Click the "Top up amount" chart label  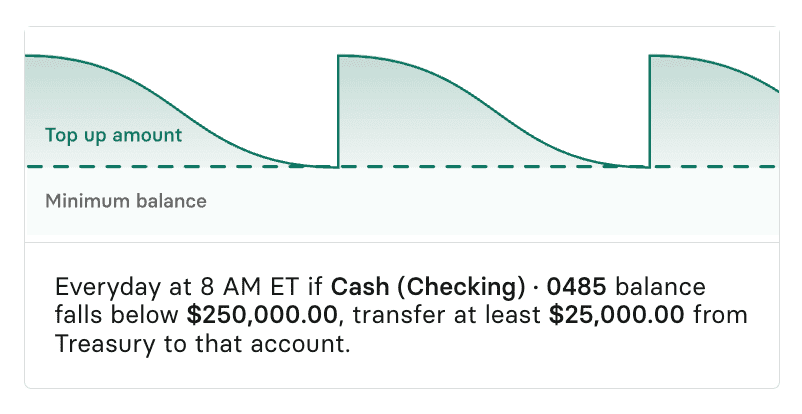tap(113, 136)
